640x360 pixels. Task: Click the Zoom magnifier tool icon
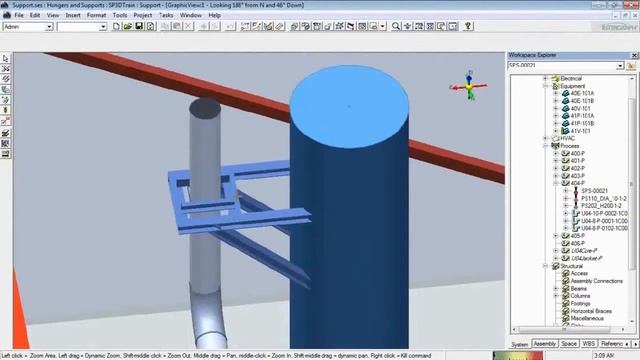[x=396, y=27]
